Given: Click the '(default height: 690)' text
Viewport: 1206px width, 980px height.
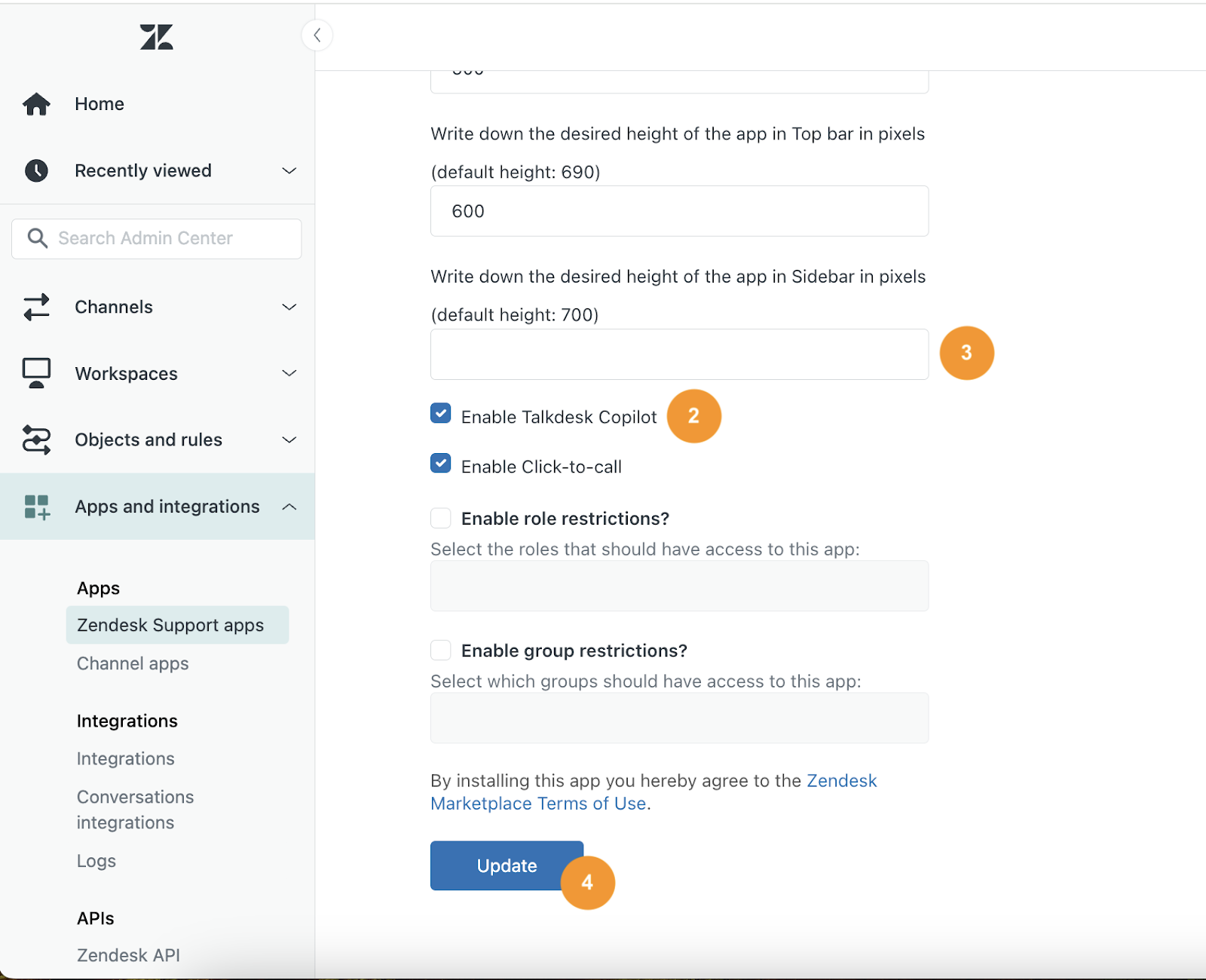Looking at the screenshot, I should (x=516, y=172).
